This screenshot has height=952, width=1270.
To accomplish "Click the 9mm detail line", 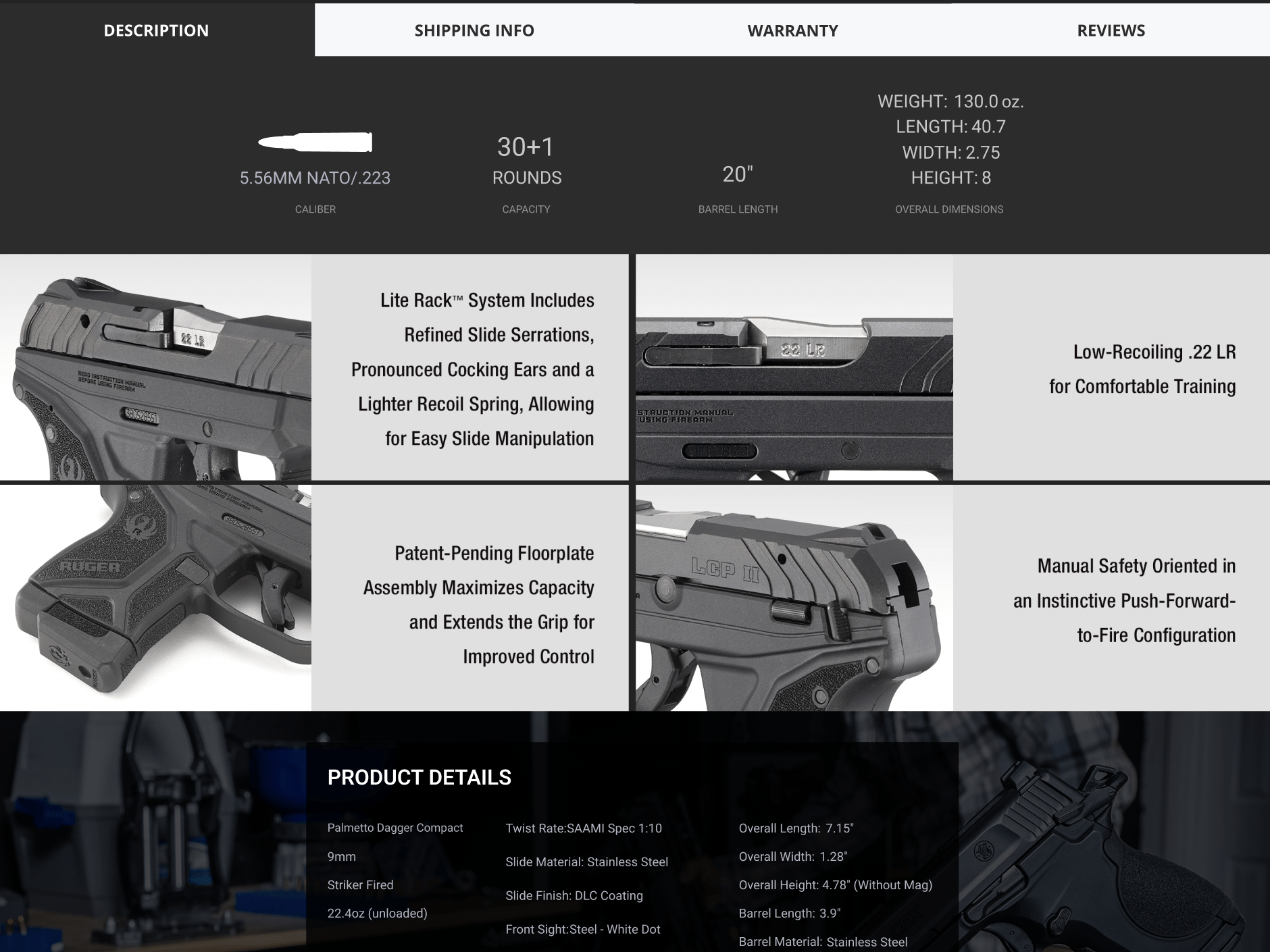I will click(341, 856).
